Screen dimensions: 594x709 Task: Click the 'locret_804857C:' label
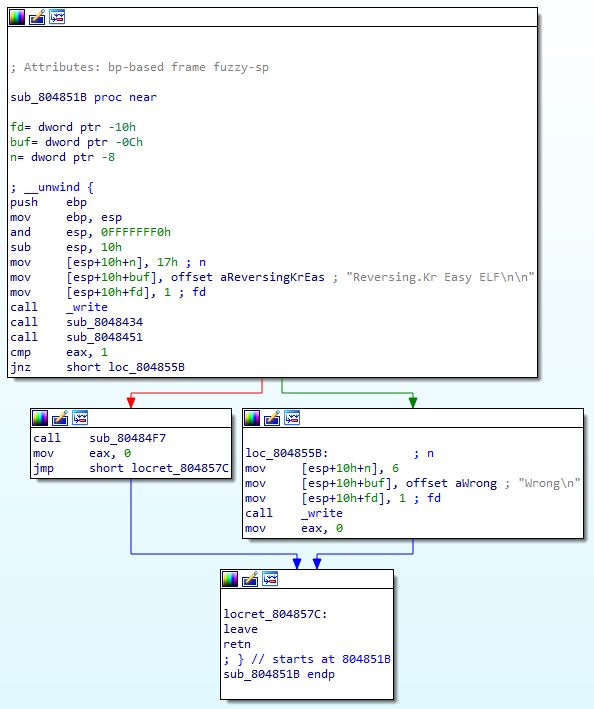coord(275,614)
